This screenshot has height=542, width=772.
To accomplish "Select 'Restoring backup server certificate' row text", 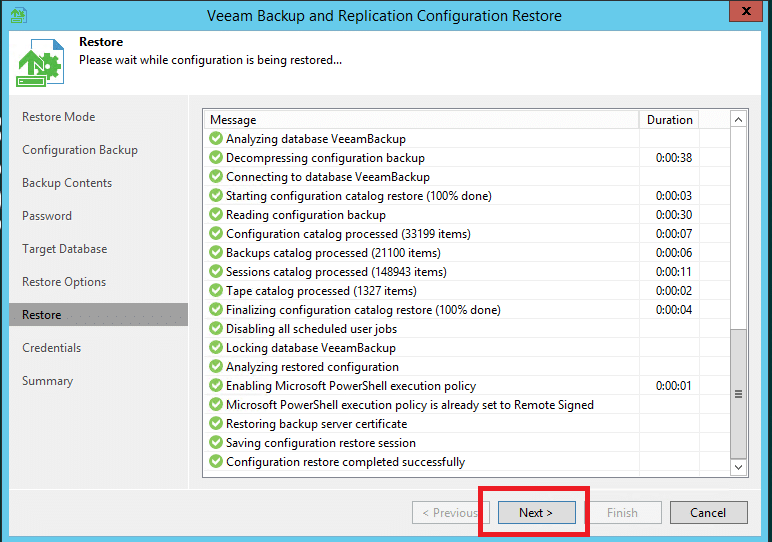I will [317, 424].
